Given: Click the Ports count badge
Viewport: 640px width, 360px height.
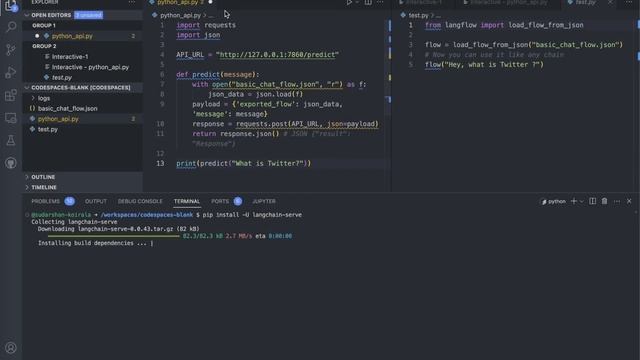Looking at the screenshot, I should tap(238, 201).
